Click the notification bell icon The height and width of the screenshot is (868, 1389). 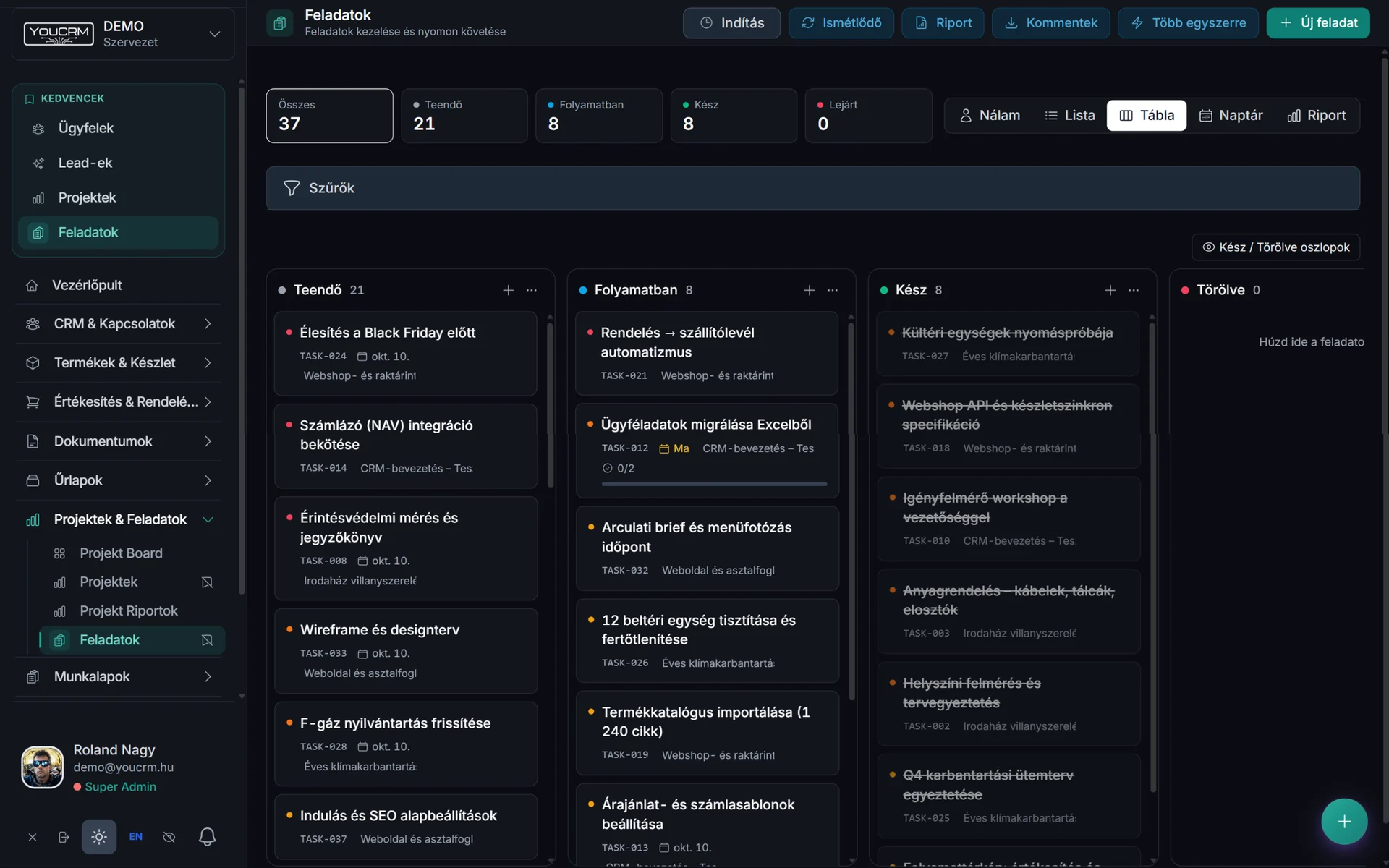tap(207, 837)
